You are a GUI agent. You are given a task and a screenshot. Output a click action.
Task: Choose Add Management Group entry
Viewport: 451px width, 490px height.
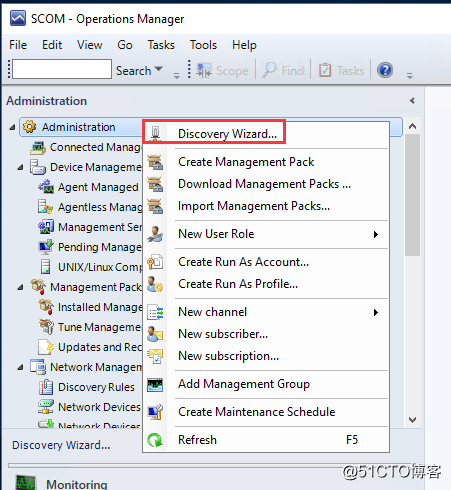pos(266,384)
